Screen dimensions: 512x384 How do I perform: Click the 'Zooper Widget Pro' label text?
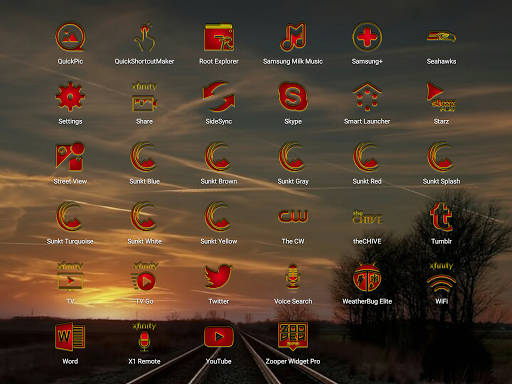point(293,362)
